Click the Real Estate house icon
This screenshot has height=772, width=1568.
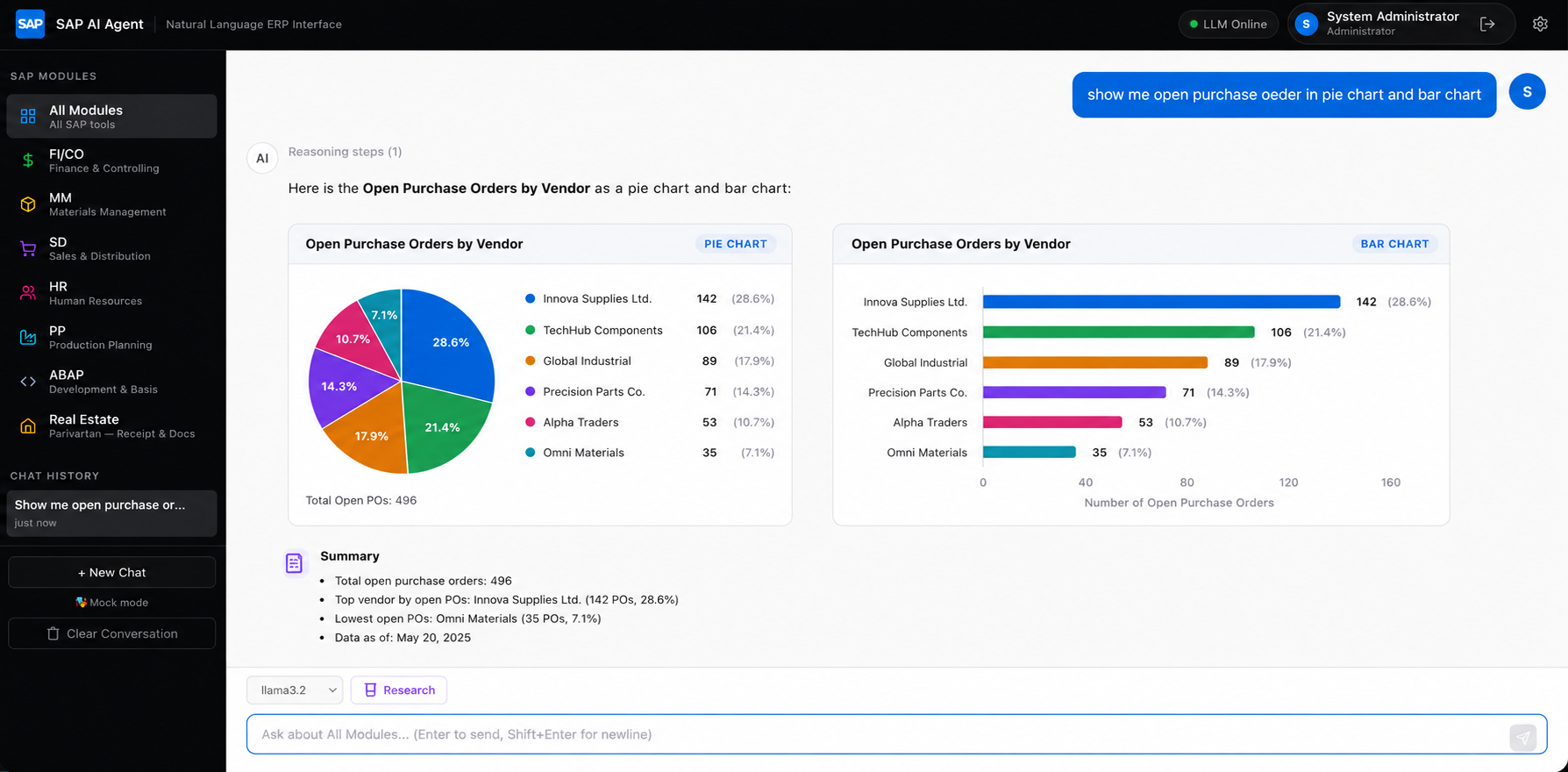point(28,425)
